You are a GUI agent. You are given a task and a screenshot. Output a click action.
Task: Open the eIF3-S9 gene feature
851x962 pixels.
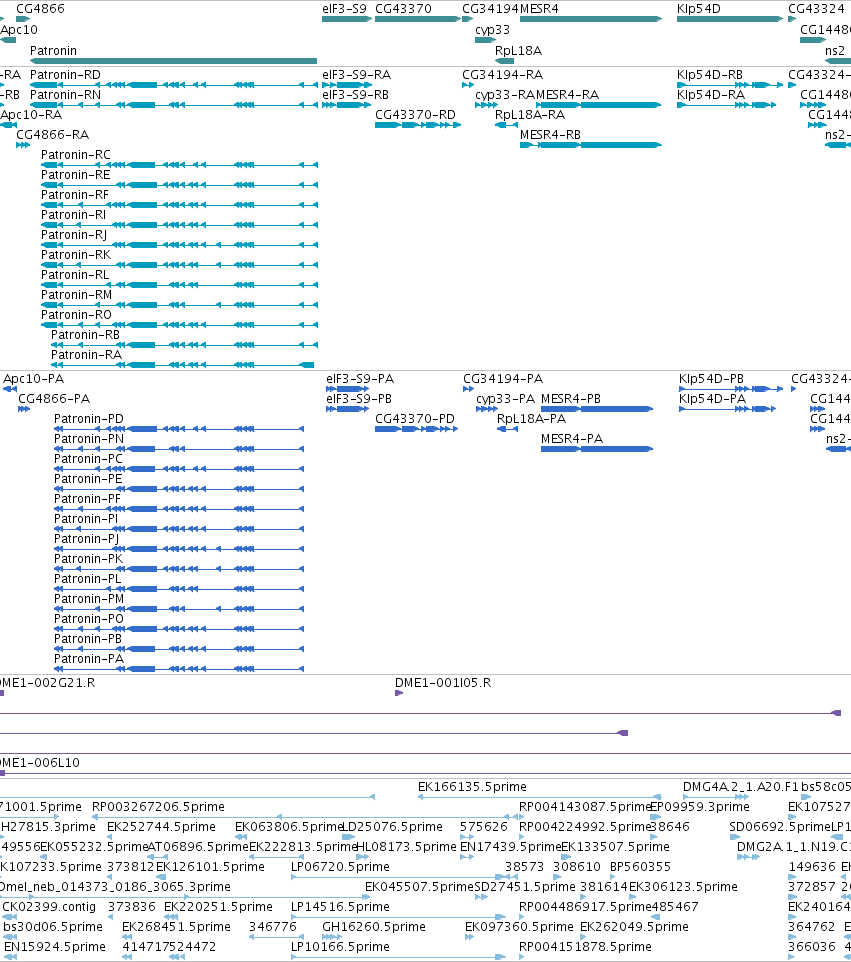click(x=347, y=19)
